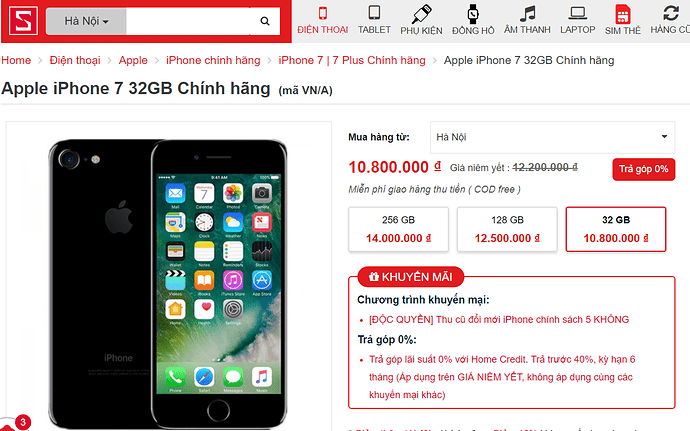Open the iPhone chính hãng breadcrumb
The image size is (690, 431).
[213, 60]
